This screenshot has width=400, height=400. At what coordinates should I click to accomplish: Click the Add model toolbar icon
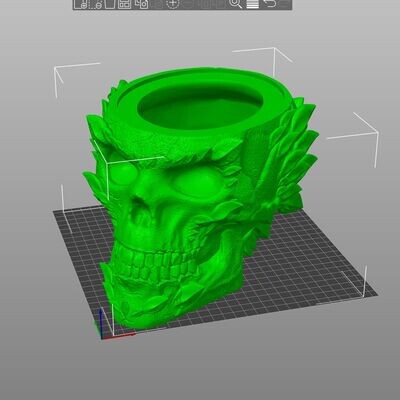coord(80,4)
